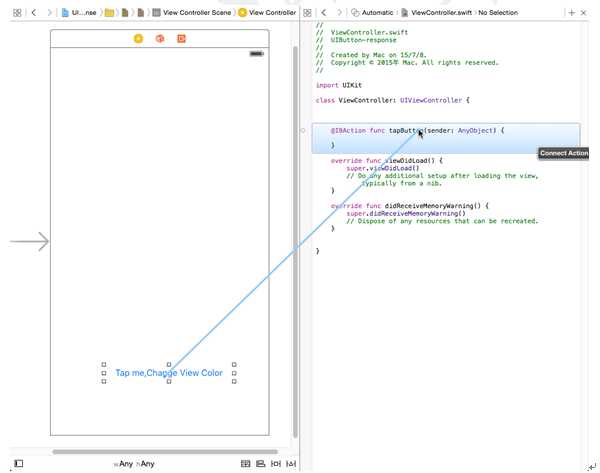Click the AnyObject type in tapButton
This screenshot has width=600, height=473.
(x=476, y=130)
